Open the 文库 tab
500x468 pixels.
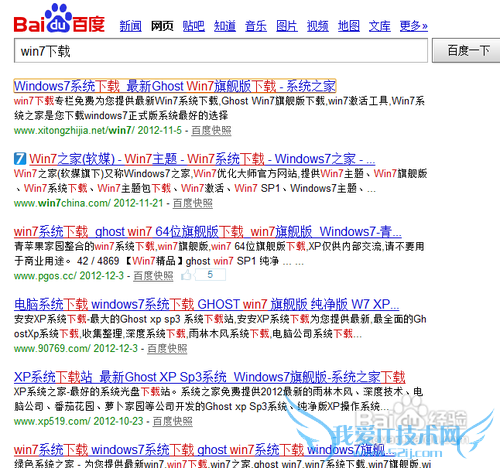click(379, 26)
